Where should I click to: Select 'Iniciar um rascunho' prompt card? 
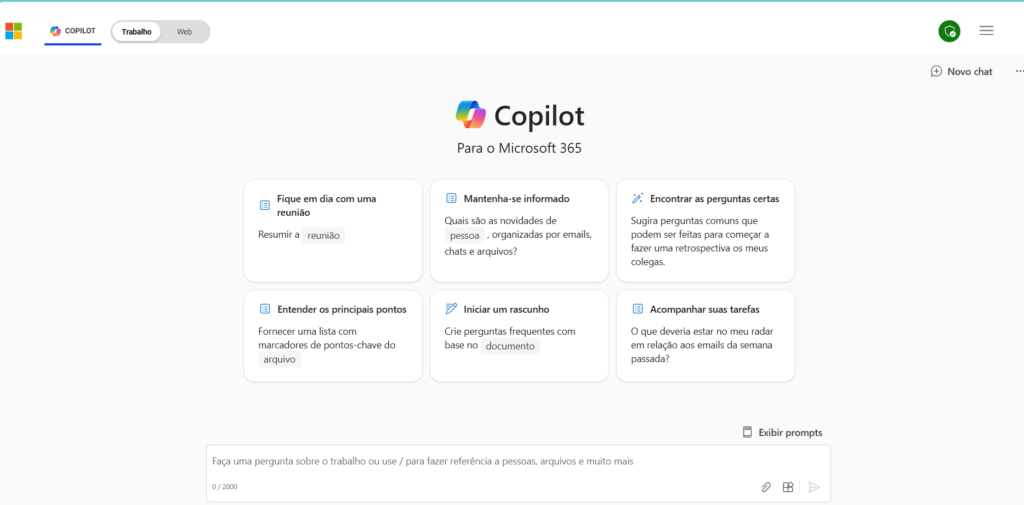[519, 336]
